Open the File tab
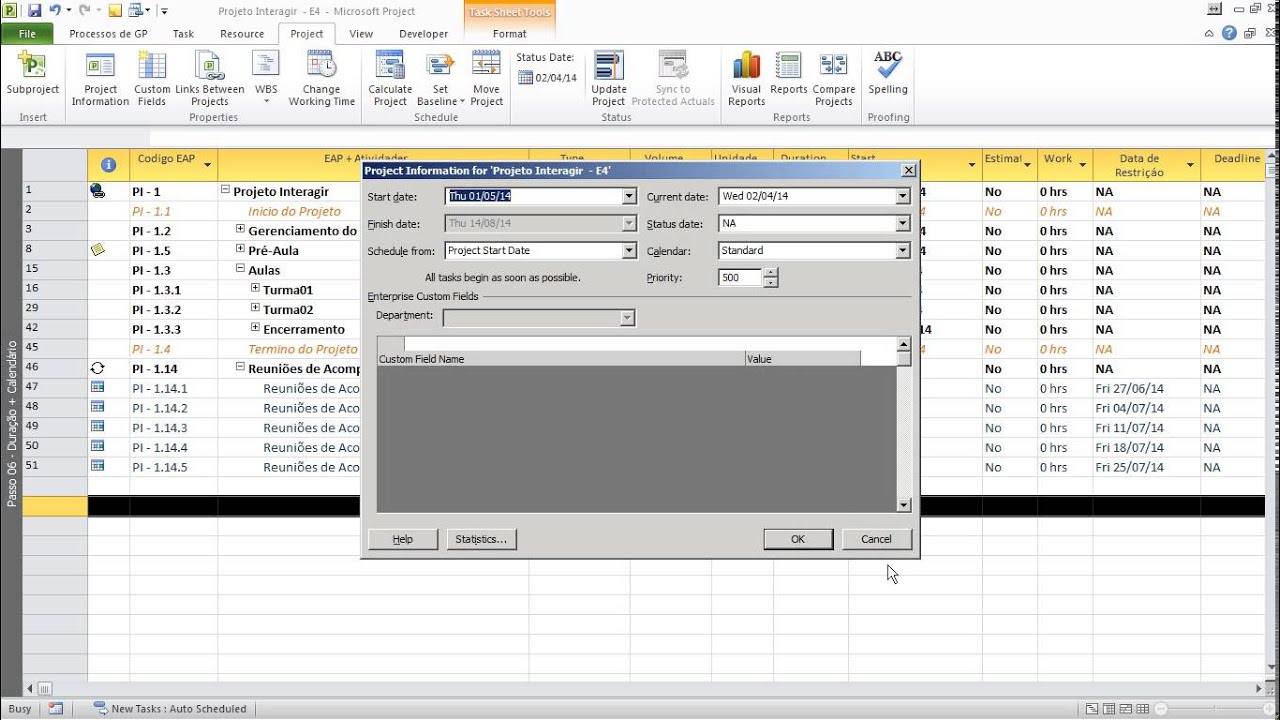 click(x=27, y=33)
